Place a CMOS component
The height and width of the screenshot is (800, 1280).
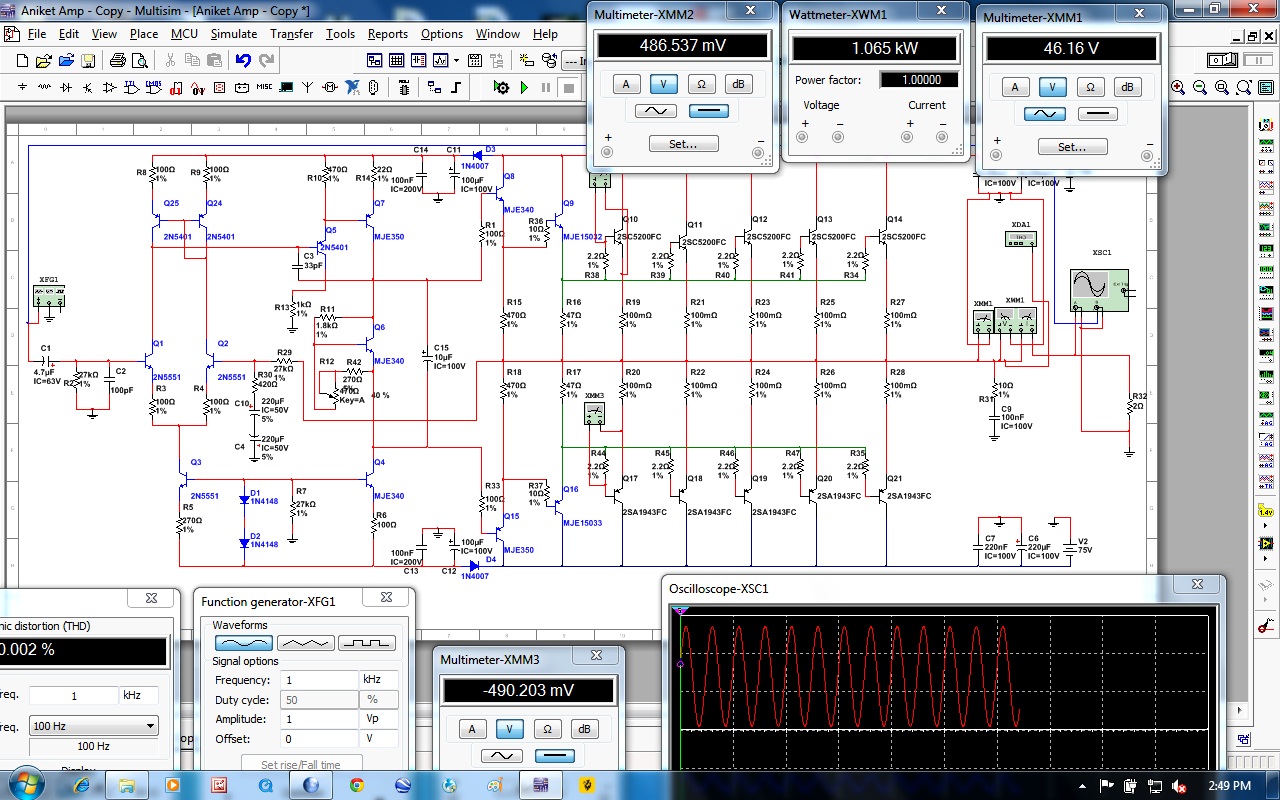[x=153, y=87]
